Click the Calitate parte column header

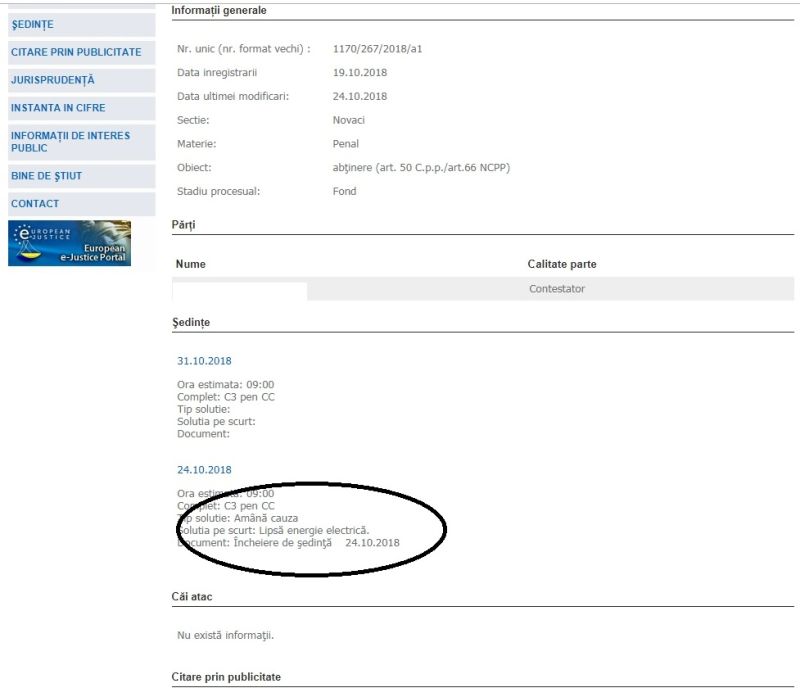coord(562,264)
